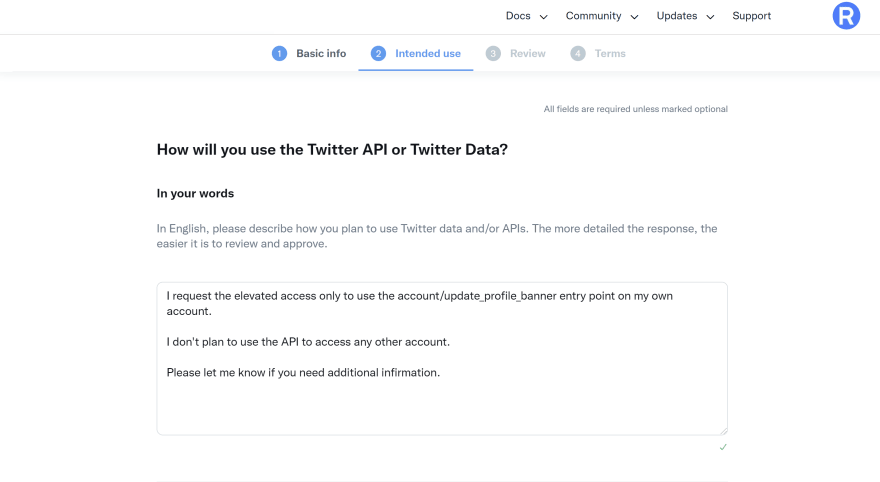Go back to Basic info step

tap(309, 53)
